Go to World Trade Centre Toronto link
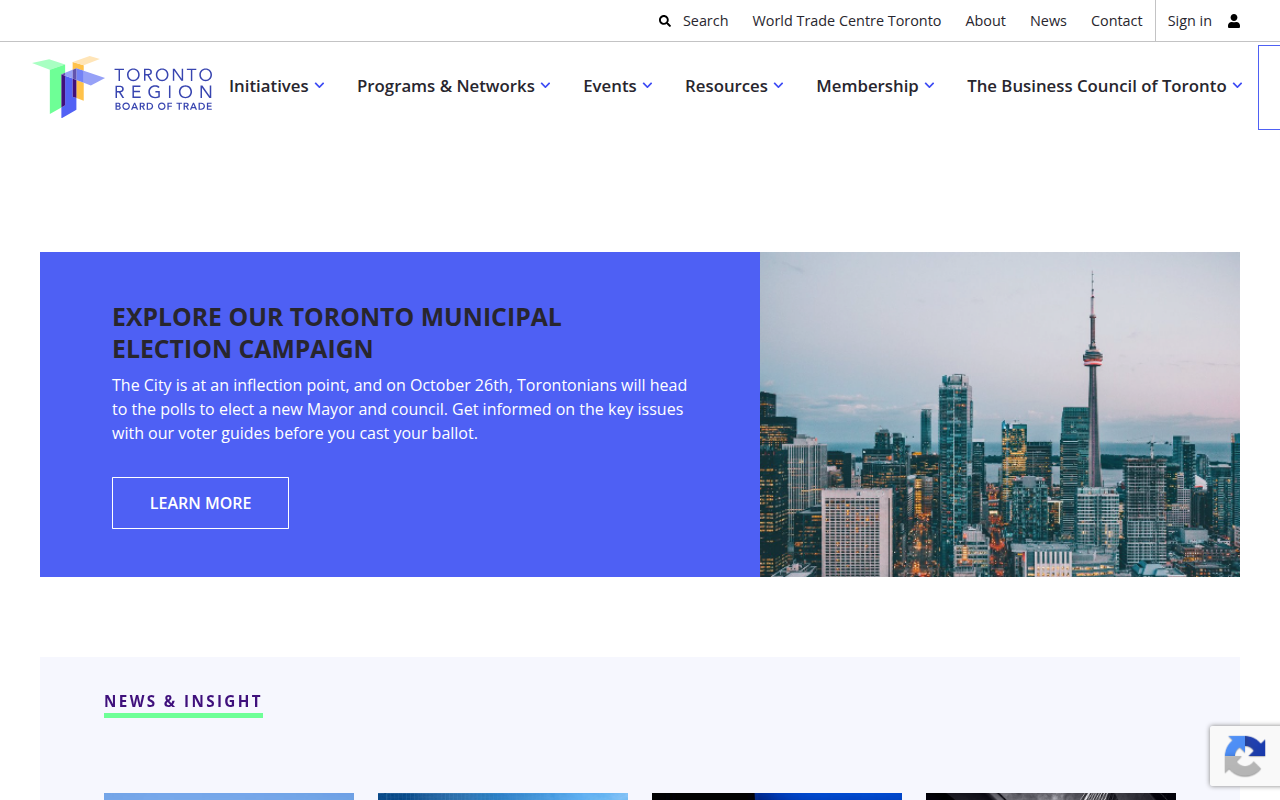The height and width of the screenshot is (800, 1280). [x=847, y=21]
